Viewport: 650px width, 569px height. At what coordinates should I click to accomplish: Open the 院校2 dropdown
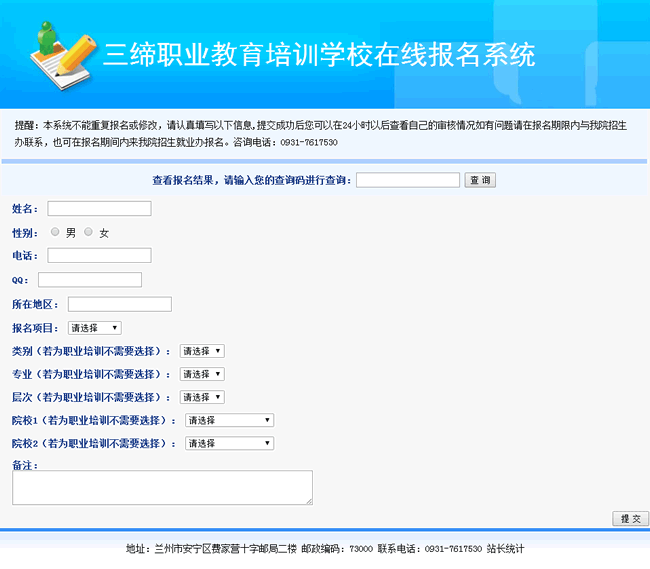tap(229, 443)
